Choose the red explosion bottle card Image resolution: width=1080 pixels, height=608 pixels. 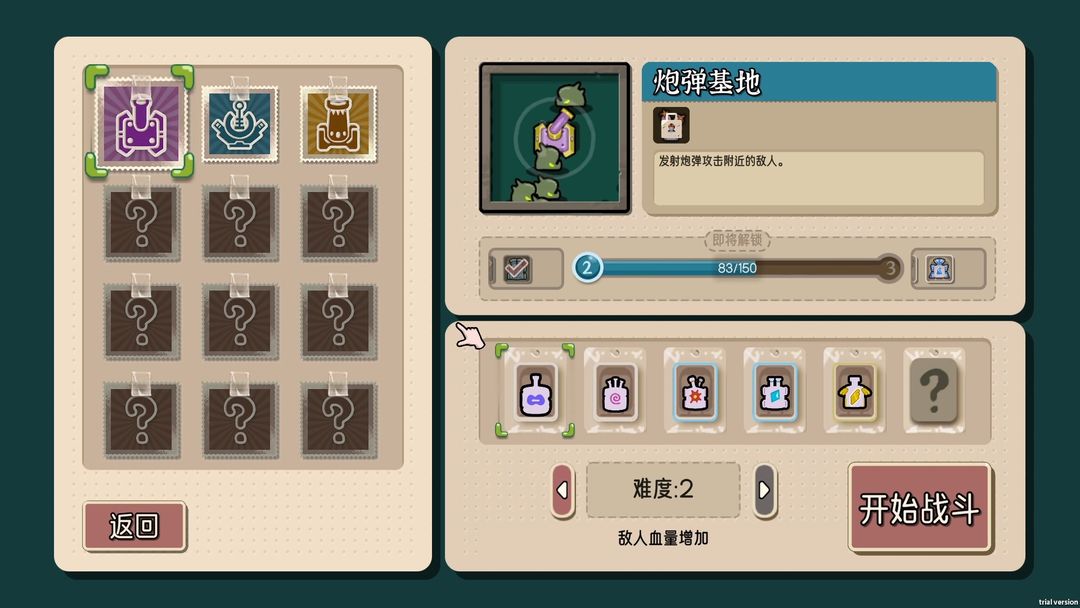pyautogui.click(x=694, y=391)
